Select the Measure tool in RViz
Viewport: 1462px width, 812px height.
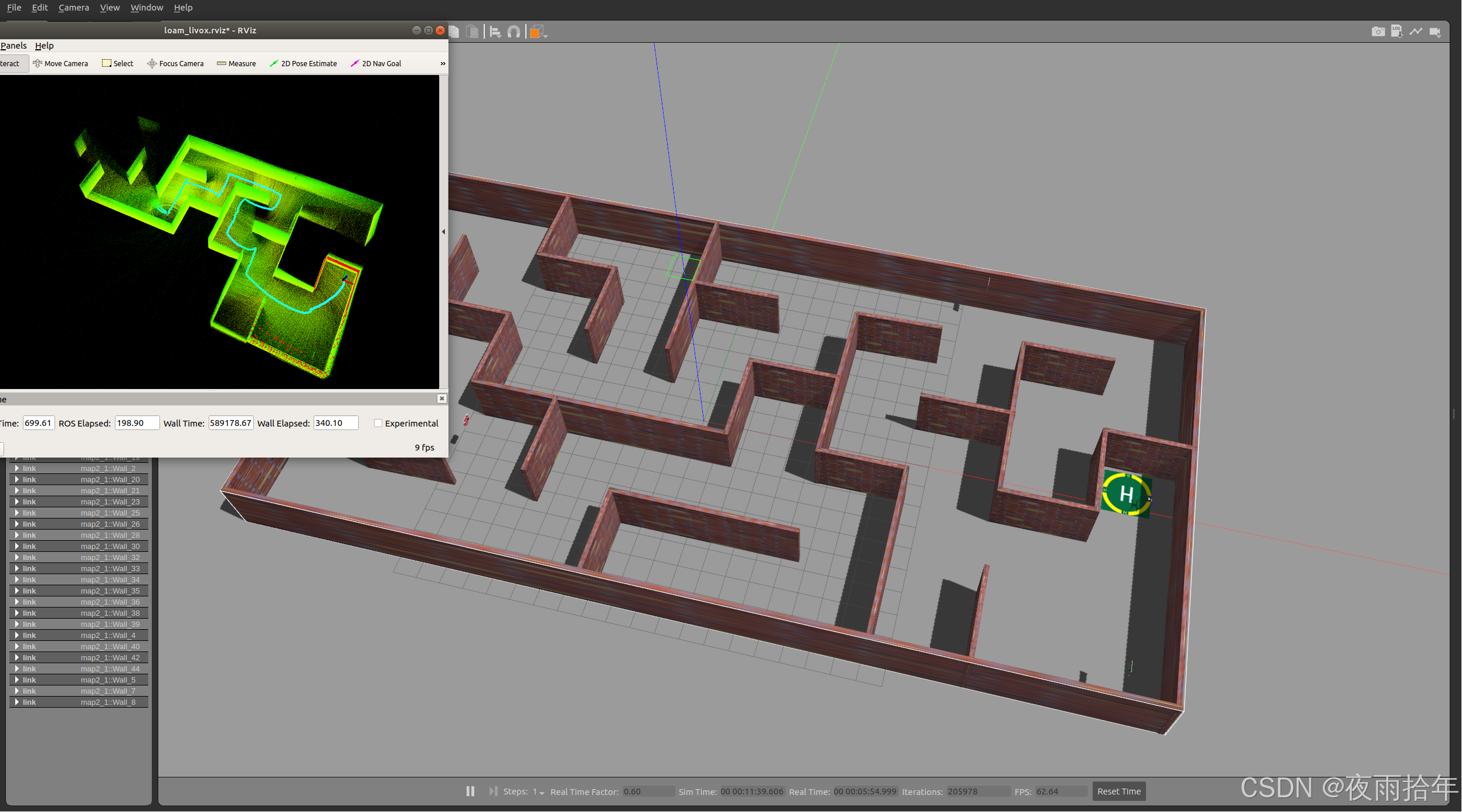point(236,63)
